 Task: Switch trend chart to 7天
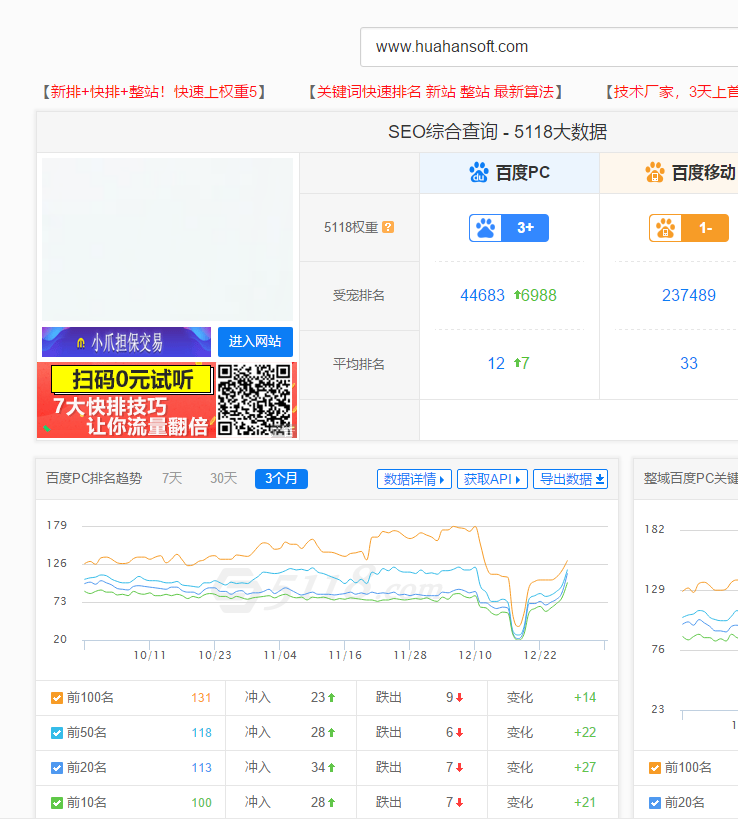pyautogui.click(x=172, y=478)
